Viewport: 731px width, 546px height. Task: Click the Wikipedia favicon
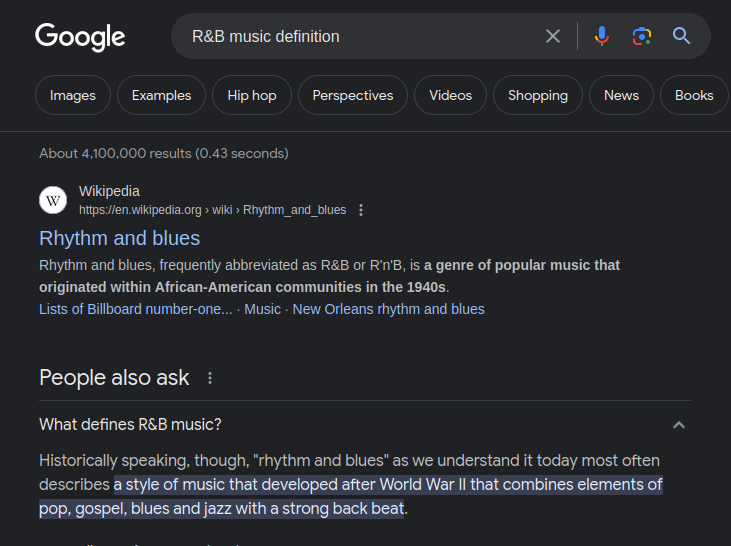tap(53, 200)
